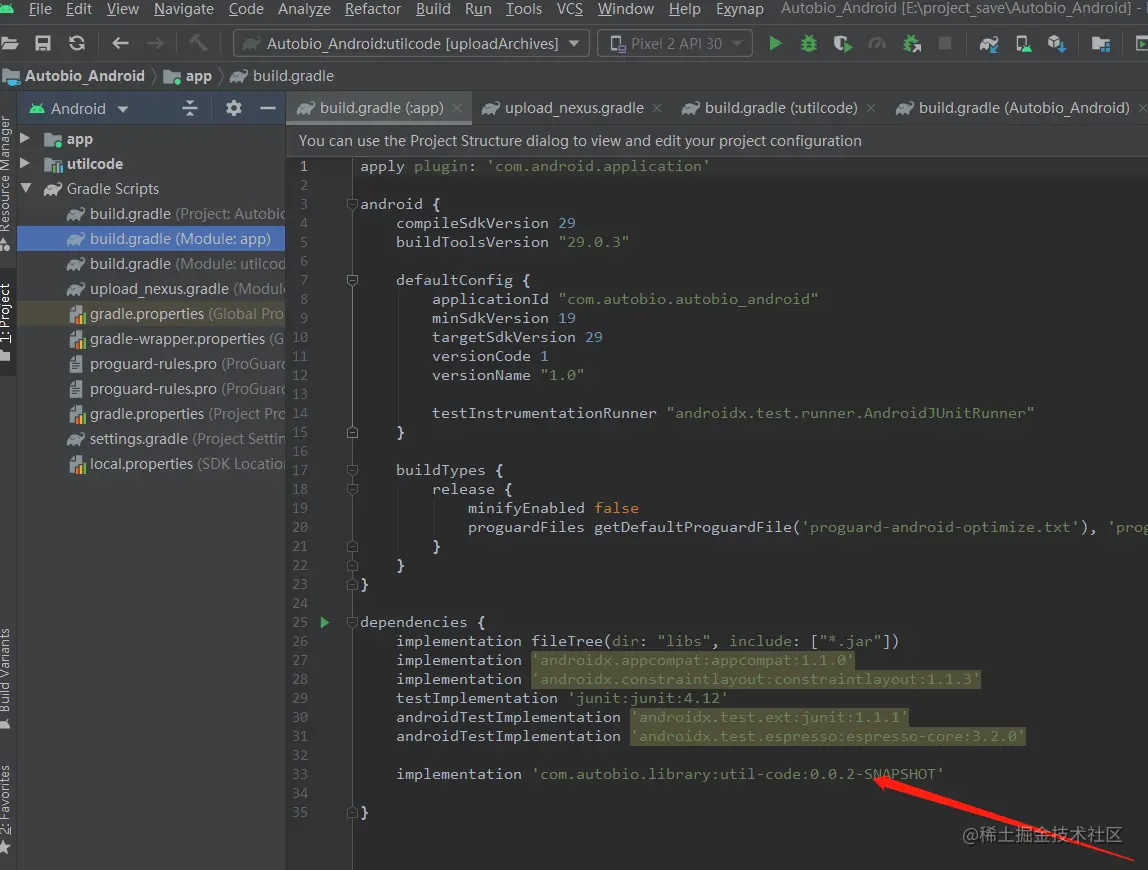This screenshot has height=870, width=1148.
Task: Open the SDK Manager icon
Action: click(1056, 44)
